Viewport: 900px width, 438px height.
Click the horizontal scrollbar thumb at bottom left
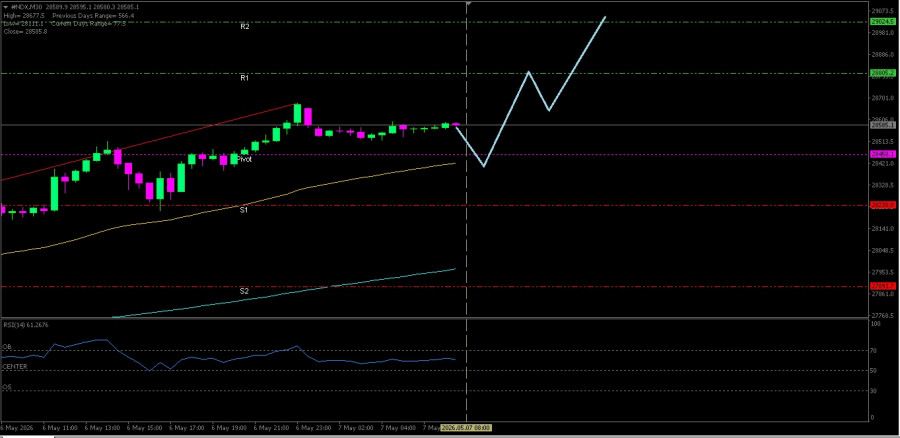pos(27,436)
